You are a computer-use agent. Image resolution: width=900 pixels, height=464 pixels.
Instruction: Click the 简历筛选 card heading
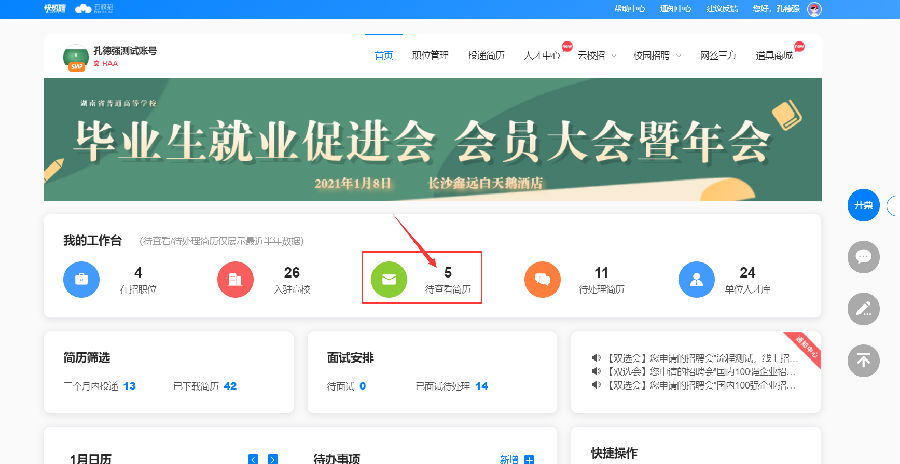(86, 358)
